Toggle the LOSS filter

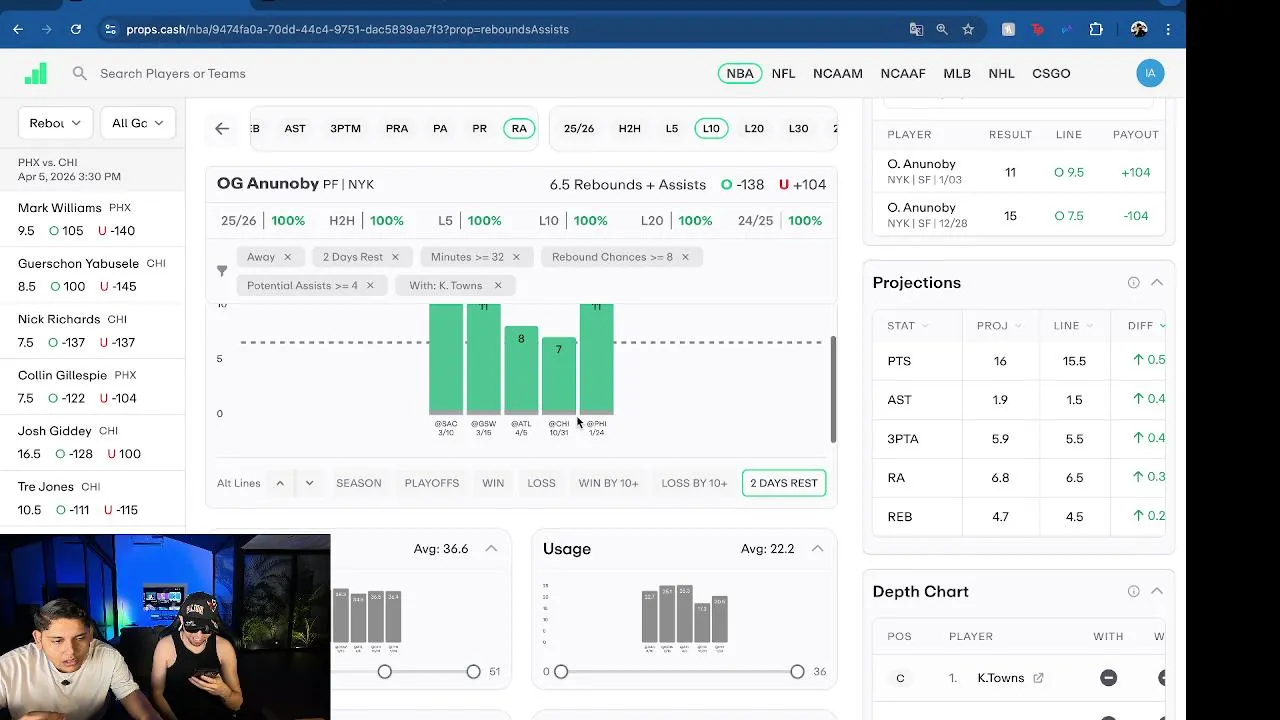[541, 483]
